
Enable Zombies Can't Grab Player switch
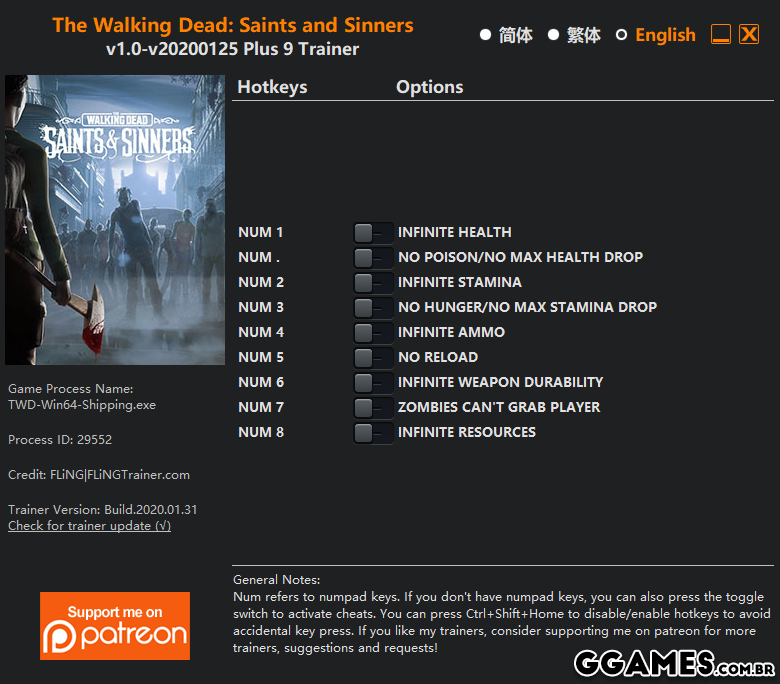[373, 407]
